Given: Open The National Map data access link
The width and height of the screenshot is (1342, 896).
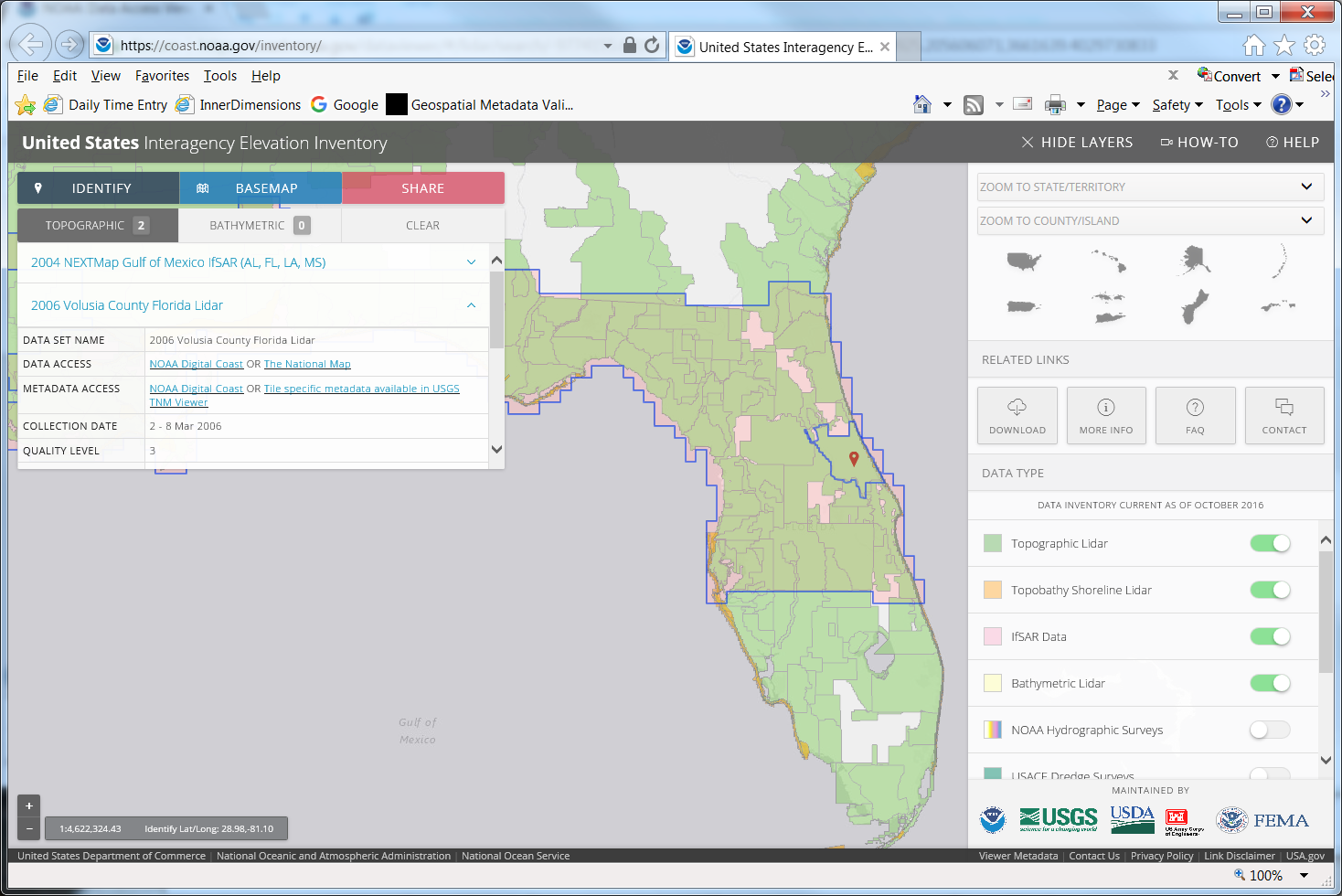Looking at the screenshot, I should (x=307, y=364).
